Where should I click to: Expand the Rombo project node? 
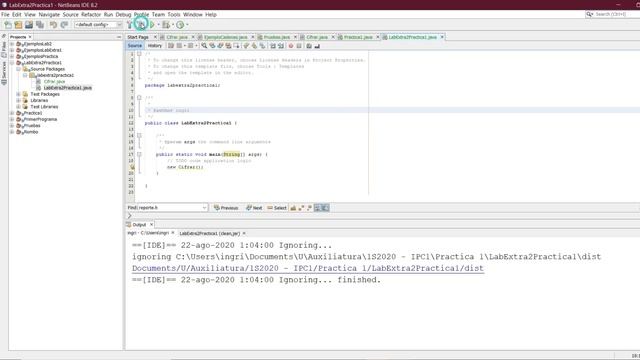(12, 132)
